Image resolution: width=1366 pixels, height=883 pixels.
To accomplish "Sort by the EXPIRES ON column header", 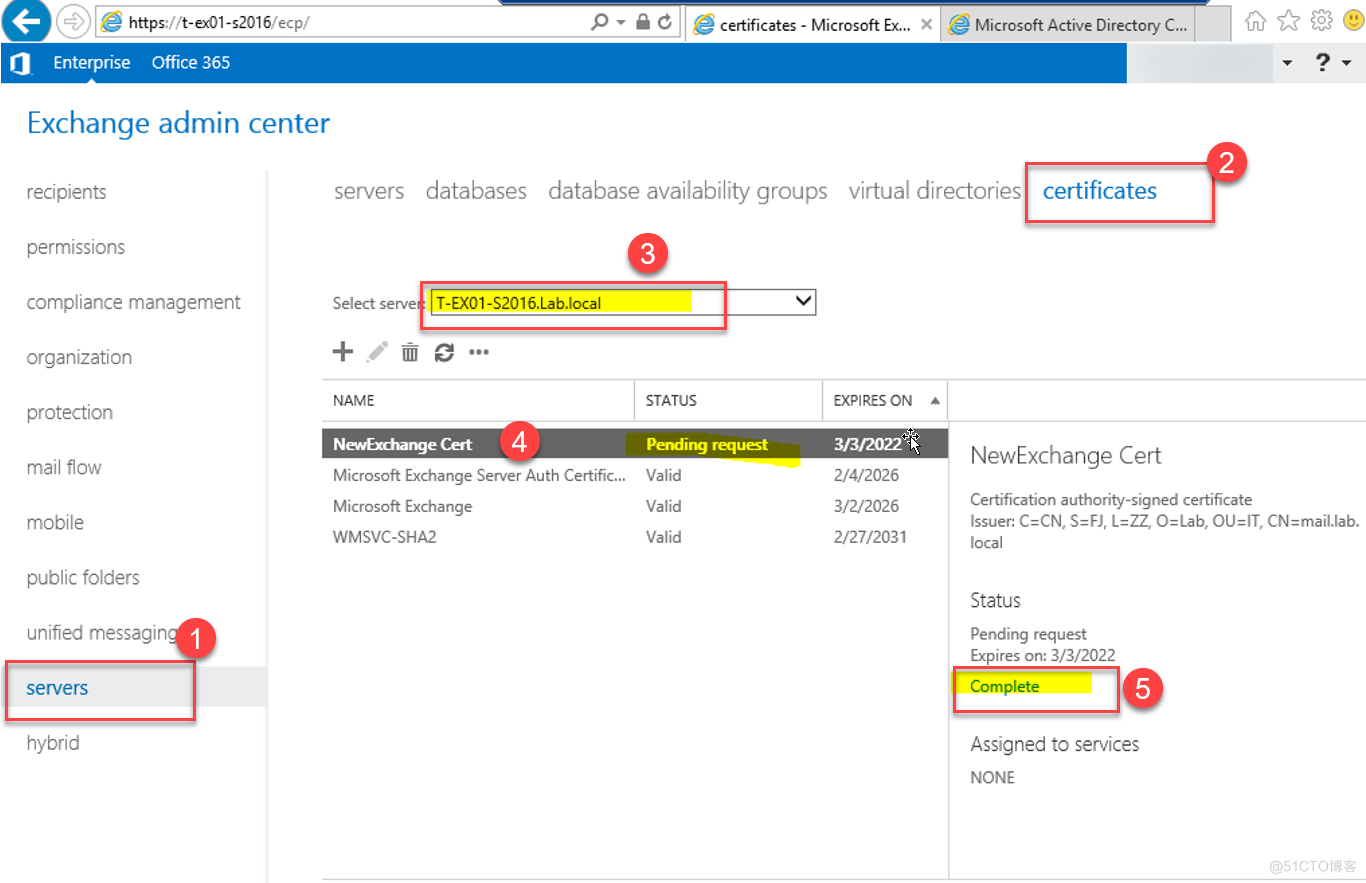I will pos(885,400).
